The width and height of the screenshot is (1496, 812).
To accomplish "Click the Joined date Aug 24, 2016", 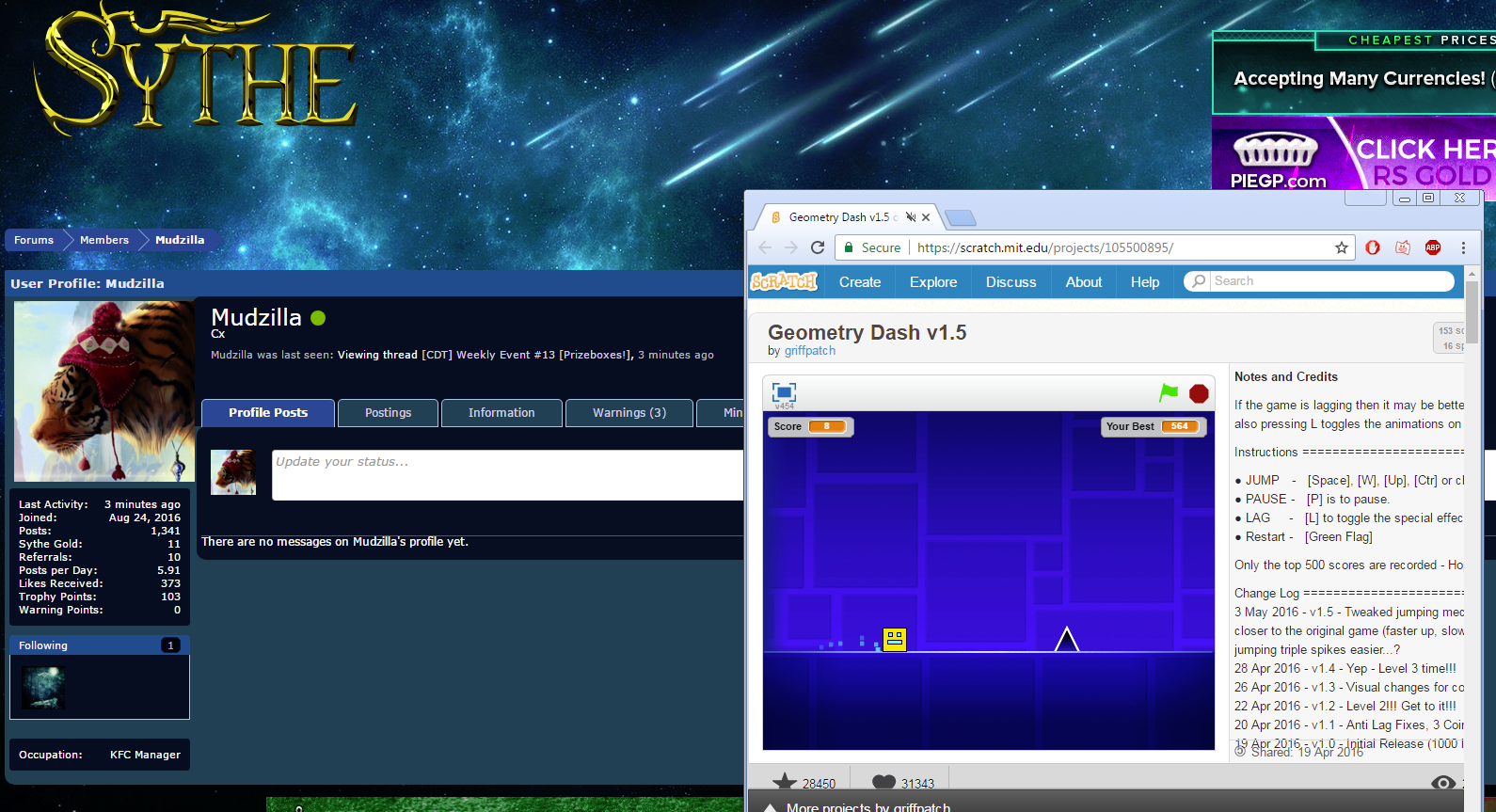I will pos(145,517).
